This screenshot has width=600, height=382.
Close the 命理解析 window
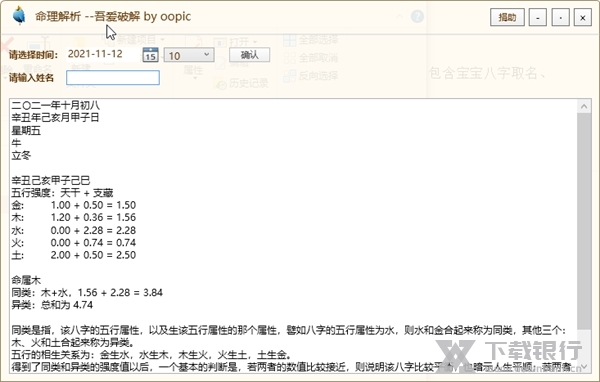(583, 17)
